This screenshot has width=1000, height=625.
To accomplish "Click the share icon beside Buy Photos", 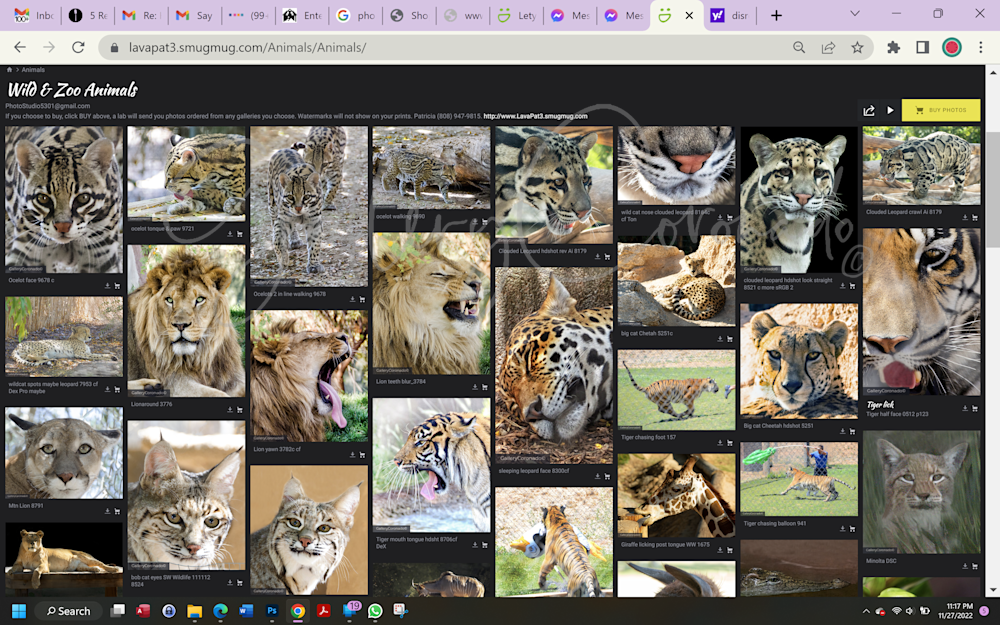I will pyautogui.click(x=869, y=111).
